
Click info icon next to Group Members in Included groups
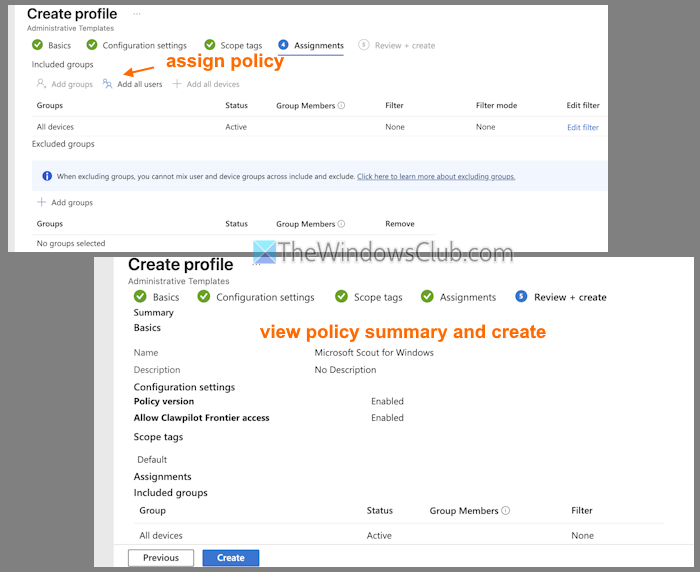[x=341, y=105]
